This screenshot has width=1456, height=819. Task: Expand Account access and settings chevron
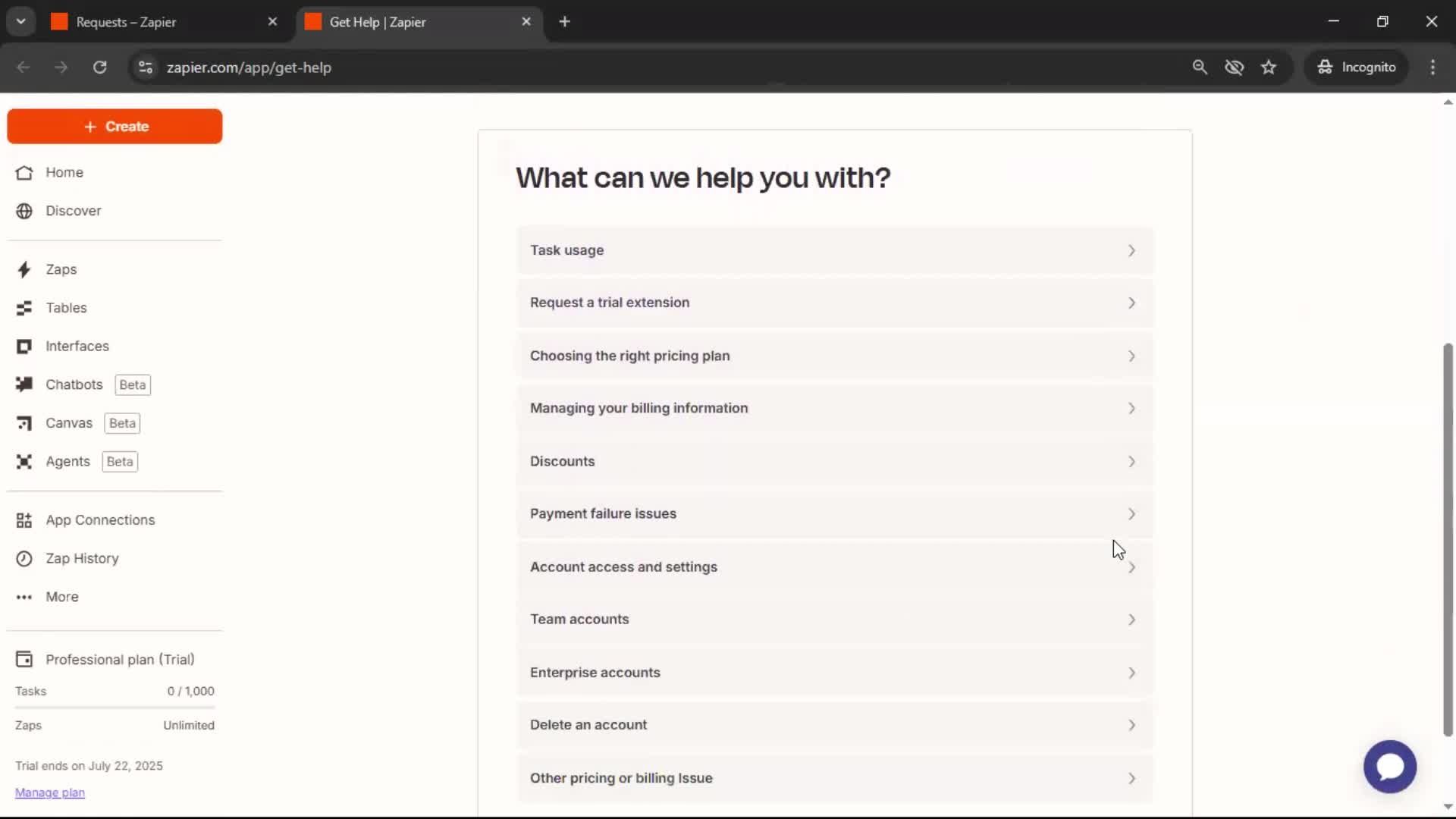click(1131, 567)
